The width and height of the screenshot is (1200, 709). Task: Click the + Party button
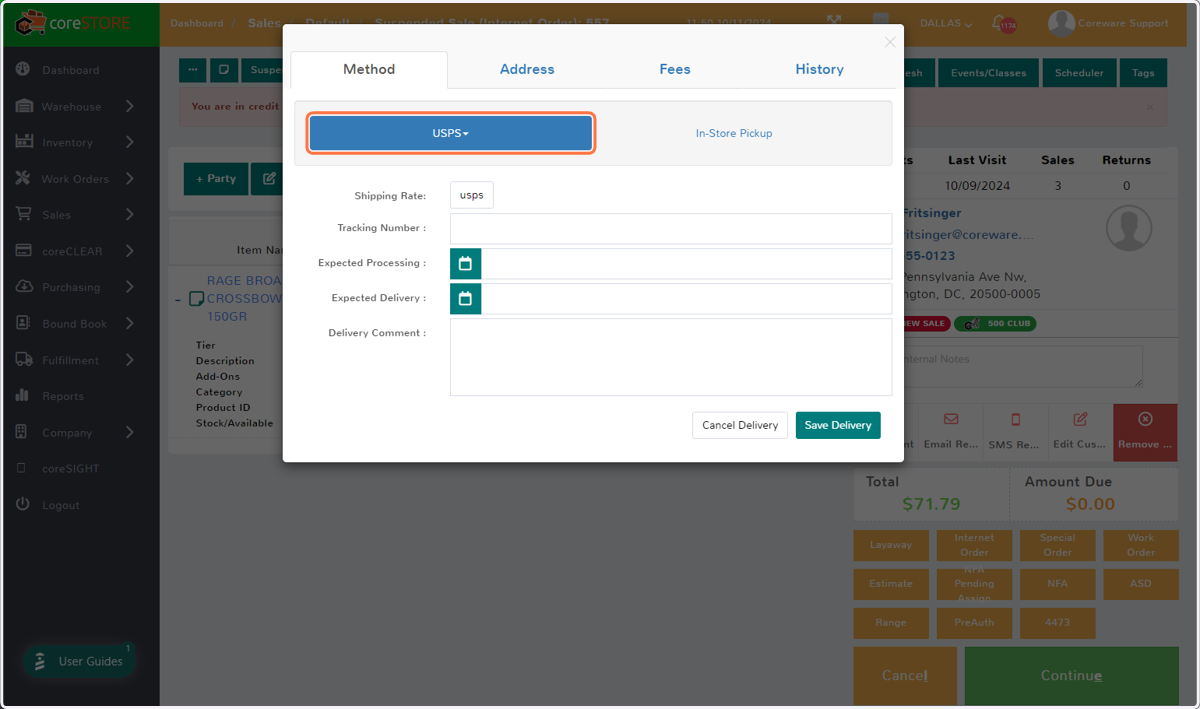[216, 179]
